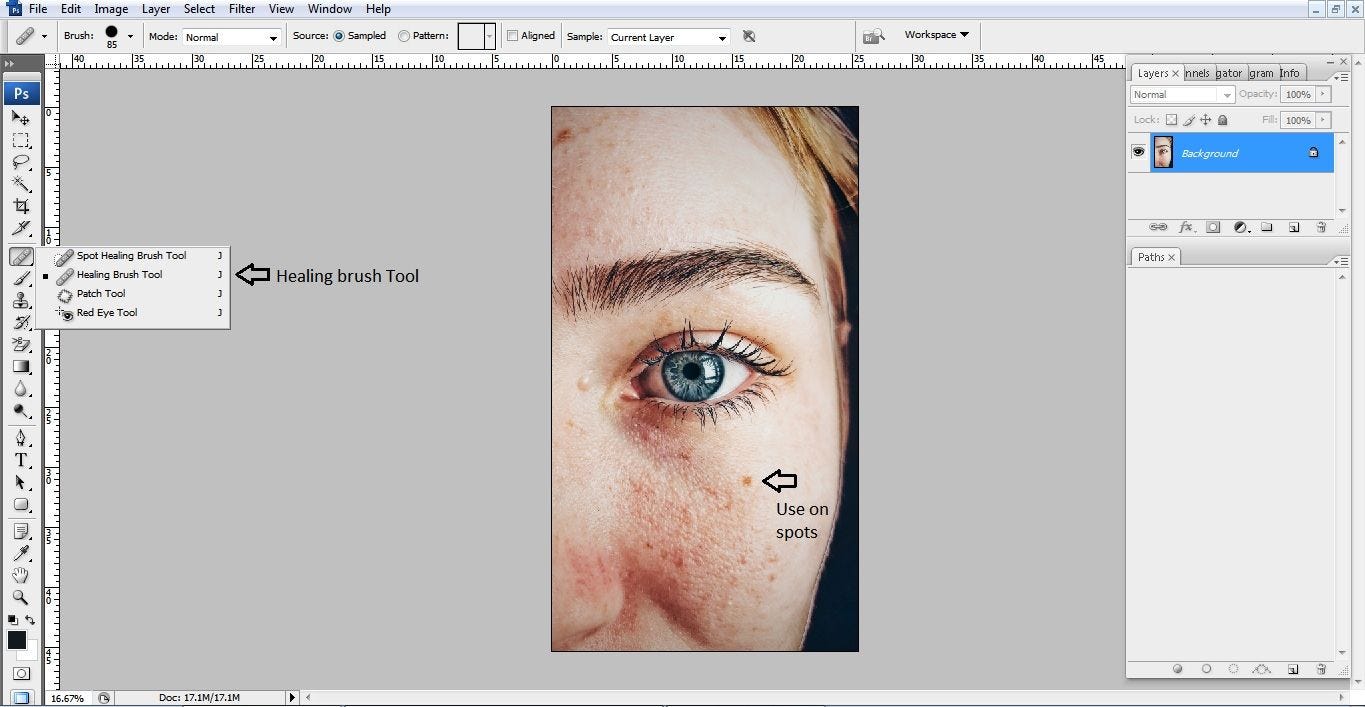
Task: Select the Move tool
Action: point(21,118)
